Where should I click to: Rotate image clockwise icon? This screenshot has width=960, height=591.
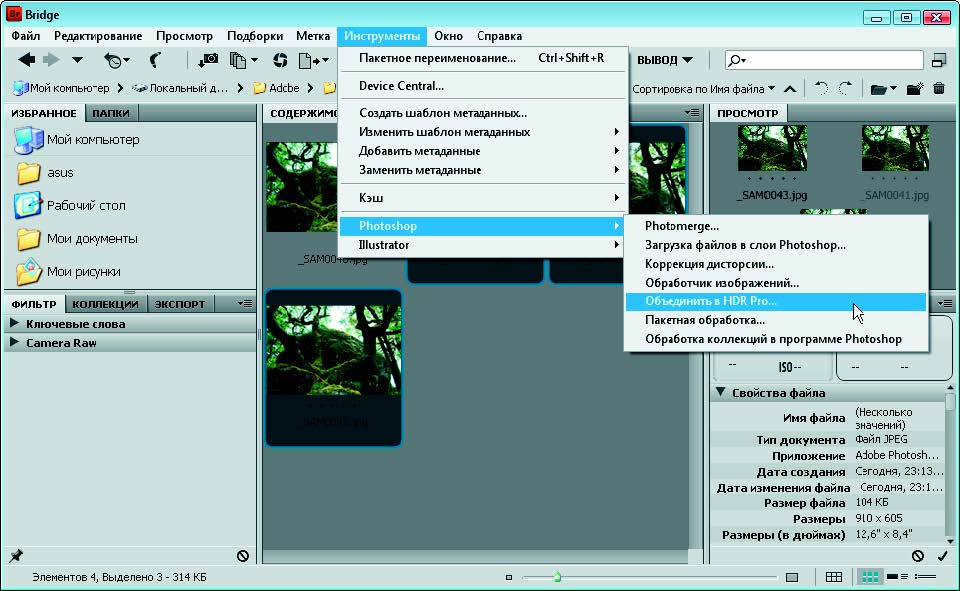point(845,89)
